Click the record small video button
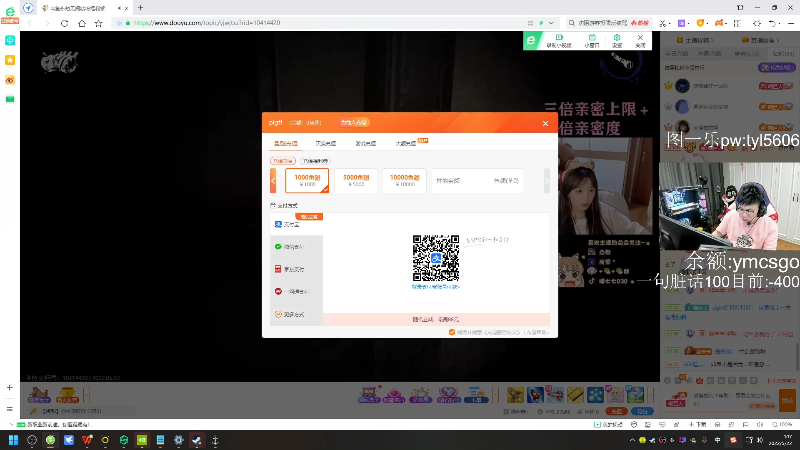 pyautogui.click(x=559, y=41)
